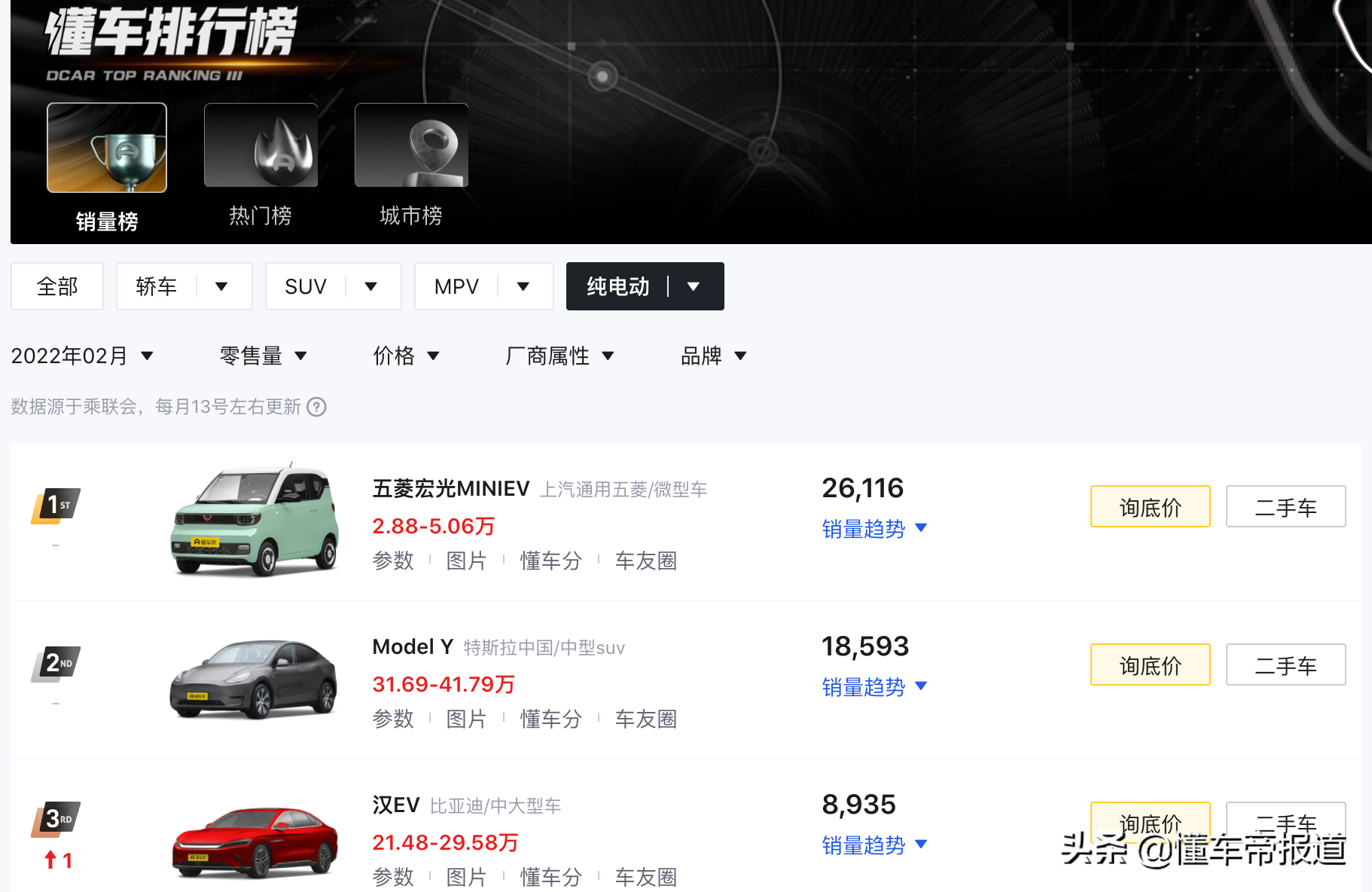Open the red 汉EV car photo
Viewport: 1372px width, 892px height.
255,842
